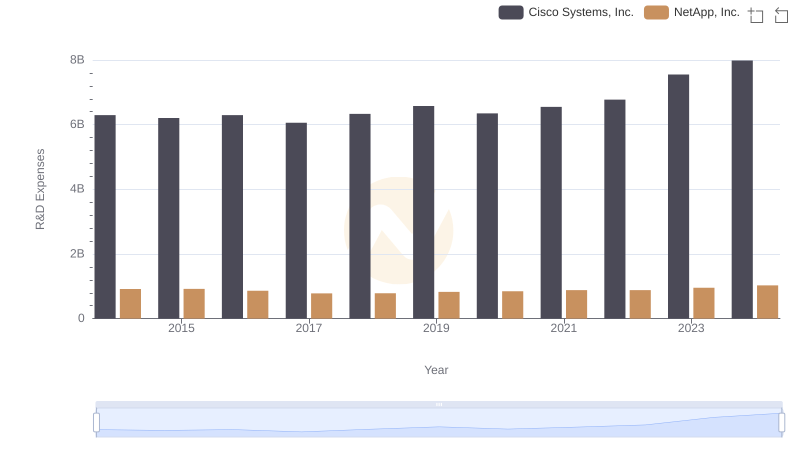Click the Cisco bar between 2017 and 2019
Image resolution: width=800 pixels, height=461 pixels.
coord(360,216)
